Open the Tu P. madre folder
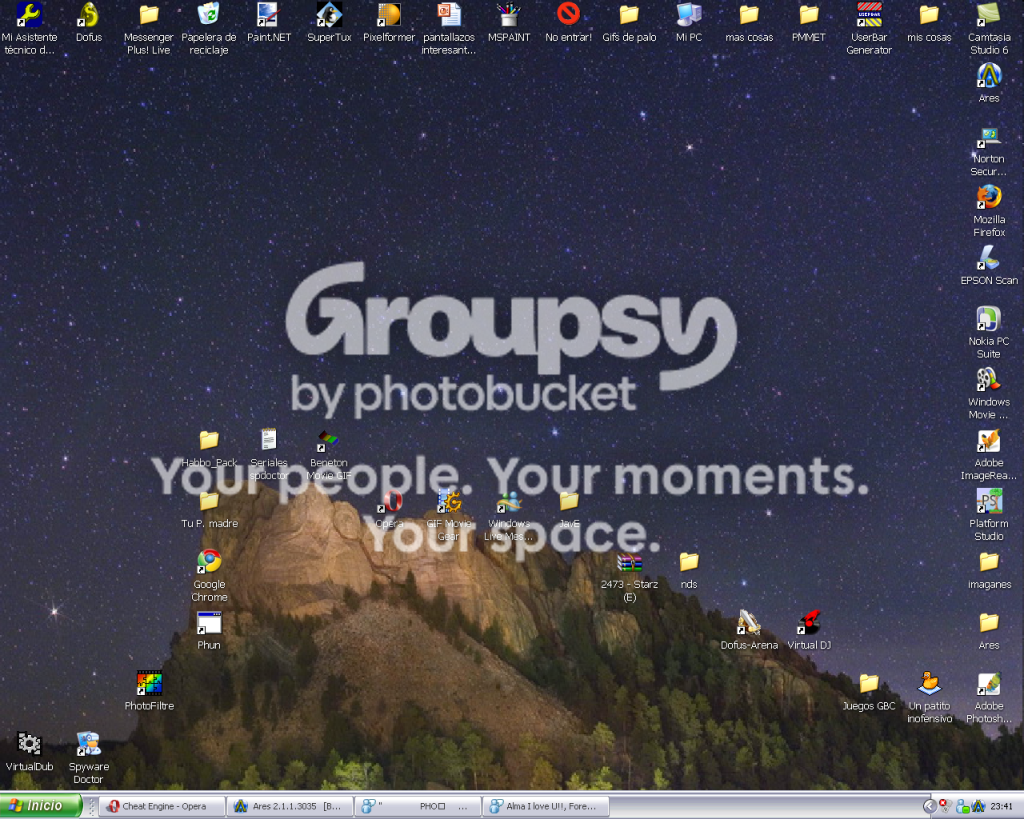This screenshot has height=819, width=1024. tap(209, 509)
